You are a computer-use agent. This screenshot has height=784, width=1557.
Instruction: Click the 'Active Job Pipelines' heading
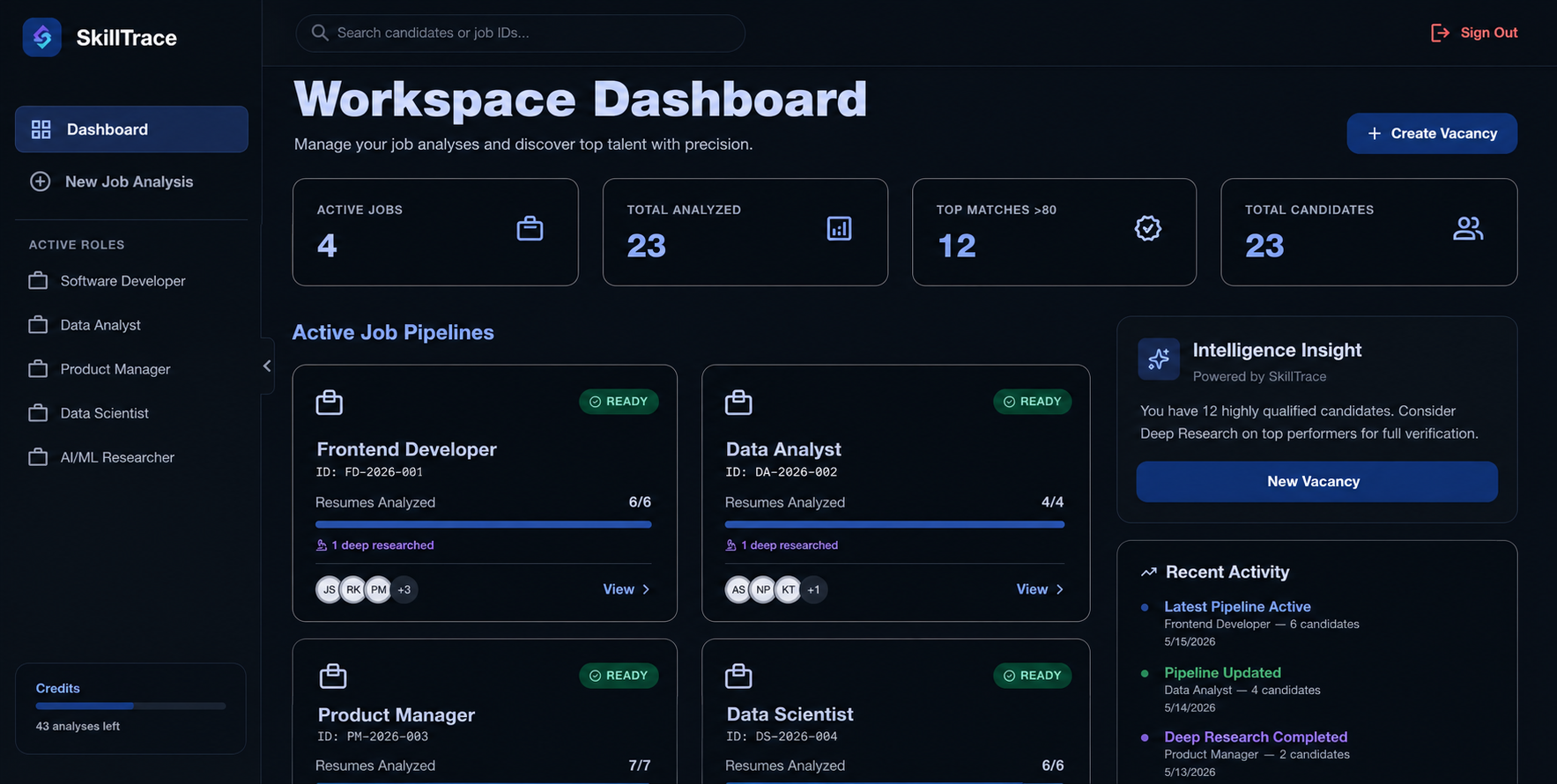point(393,332)
